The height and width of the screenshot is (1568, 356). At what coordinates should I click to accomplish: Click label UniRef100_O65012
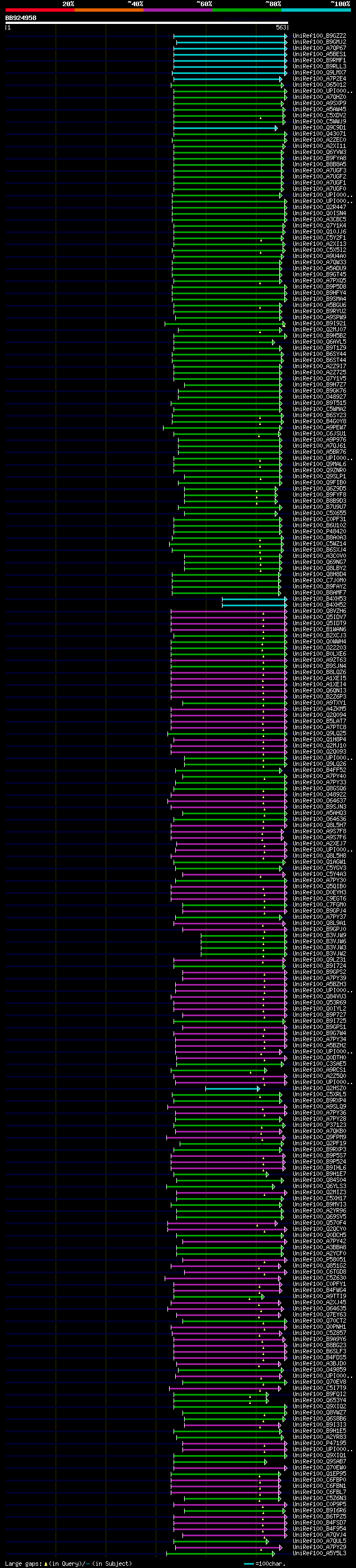[319, 85]
